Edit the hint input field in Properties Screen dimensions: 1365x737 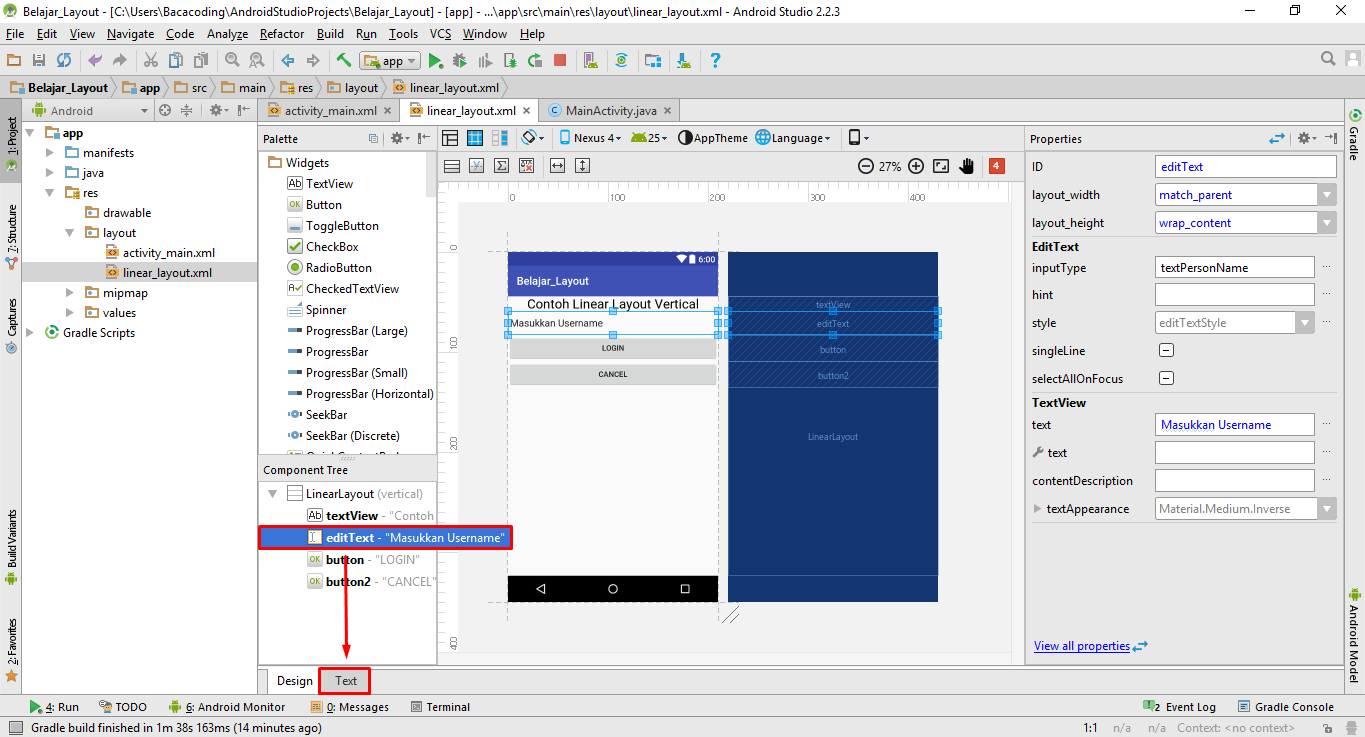(x=1234, y=294)
